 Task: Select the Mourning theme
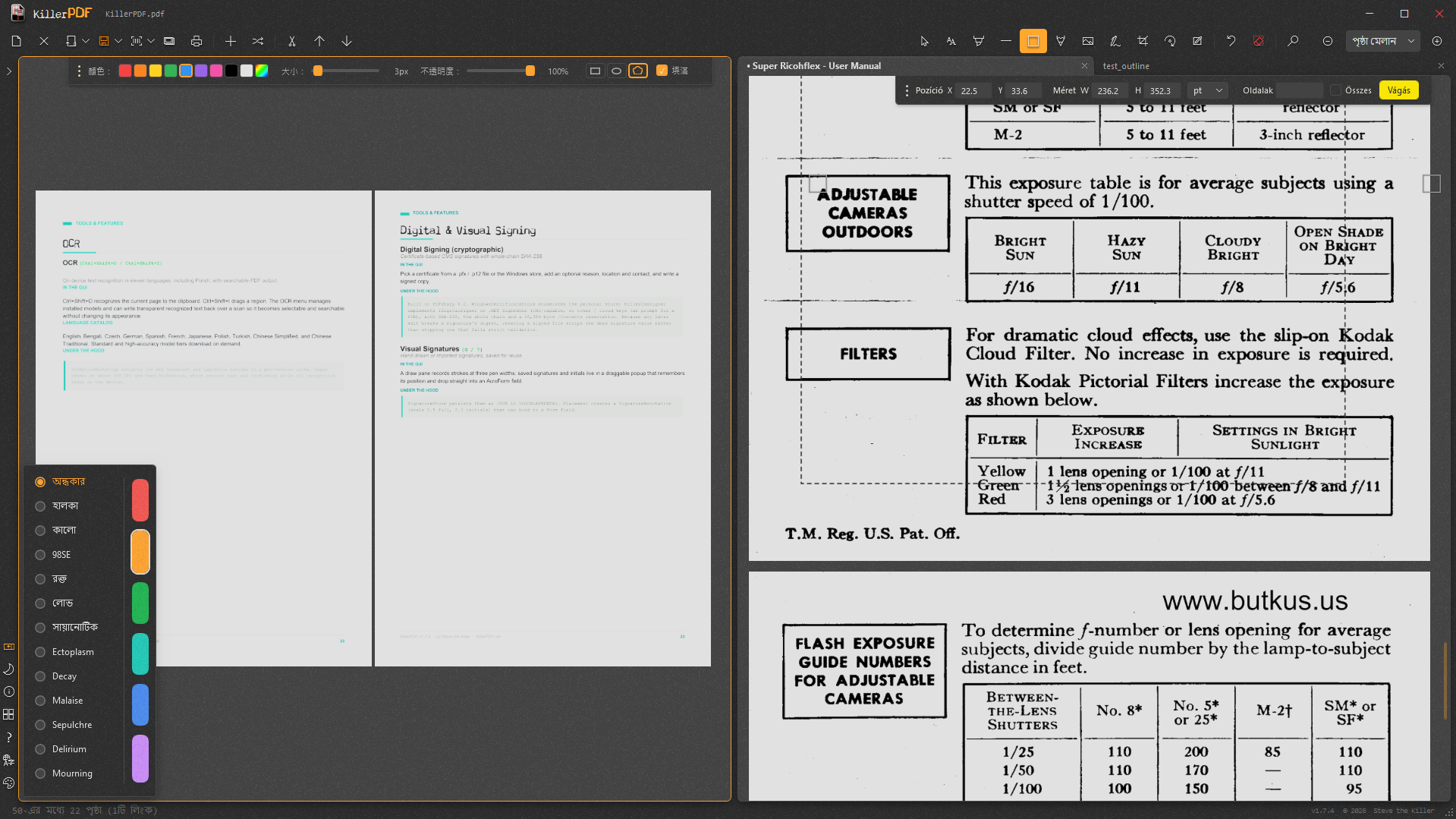tap(64, 773)
